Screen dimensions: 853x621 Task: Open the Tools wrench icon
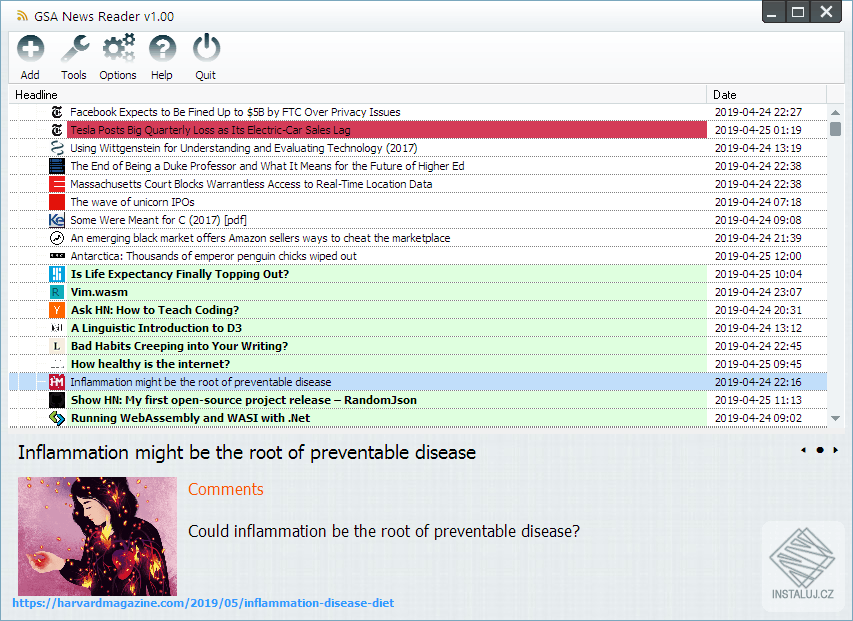75,49
